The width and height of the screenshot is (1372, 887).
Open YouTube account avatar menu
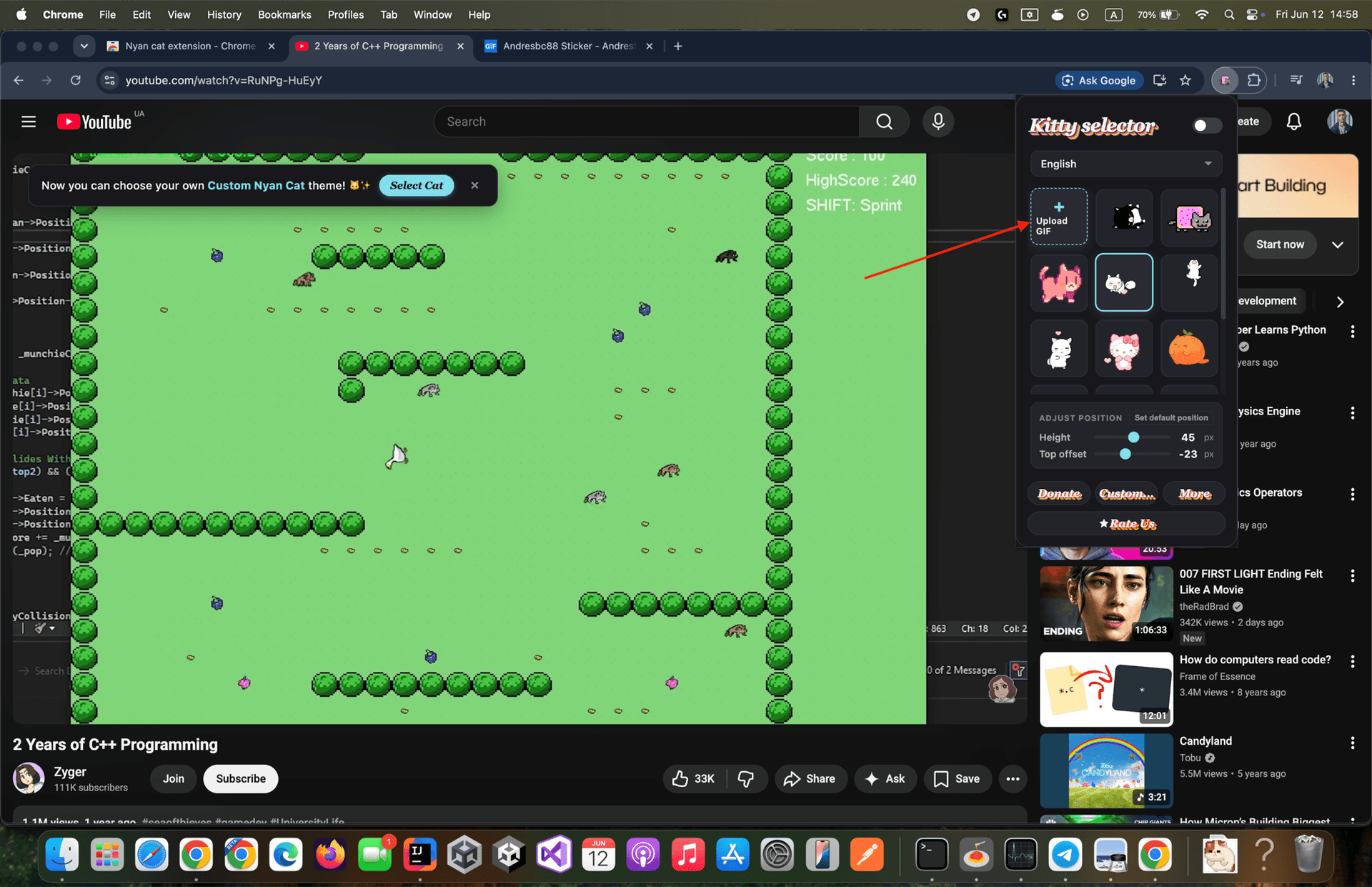click(1340, 122)
